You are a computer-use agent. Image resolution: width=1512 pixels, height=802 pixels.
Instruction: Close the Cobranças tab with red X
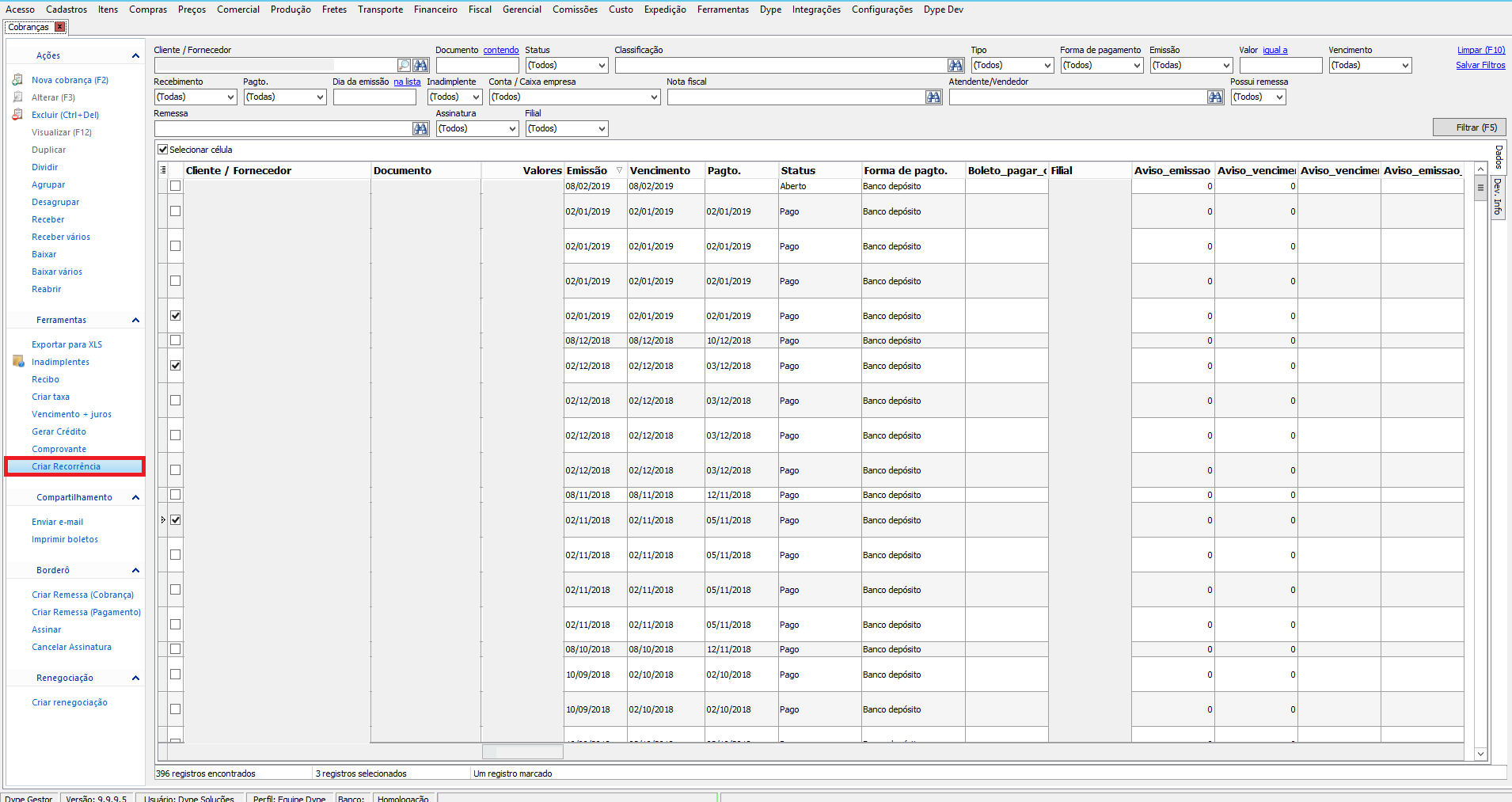pos(59,27)
